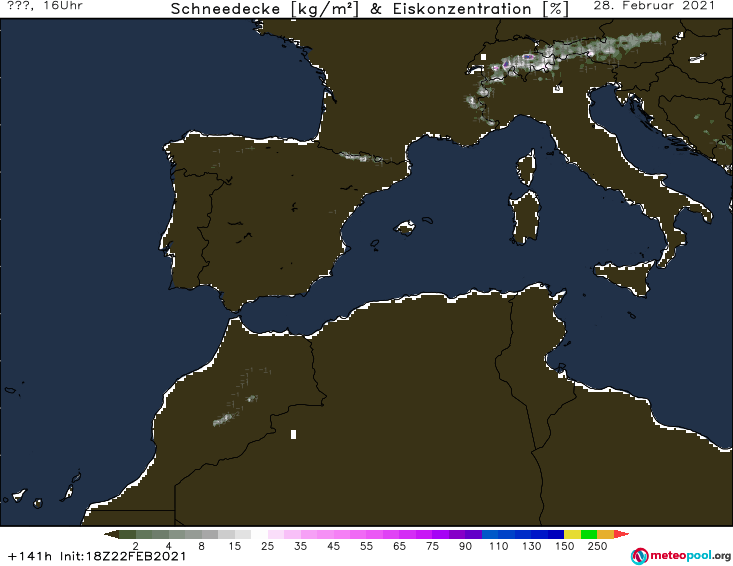Screen dimensions: 733x566
Task: Click the time label '???, 16Uhr'
Action: click(x=45, y=6)
